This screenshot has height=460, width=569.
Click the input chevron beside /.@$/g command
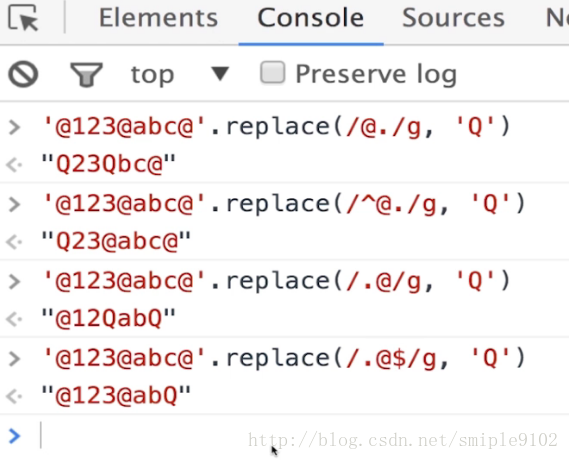pyautogui.click(x=15, y=358)
